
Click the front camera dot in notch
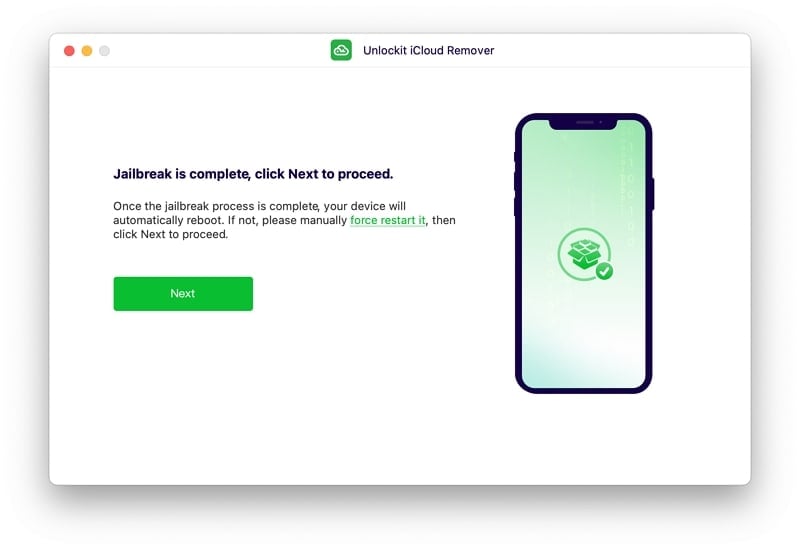pos(601,122)
